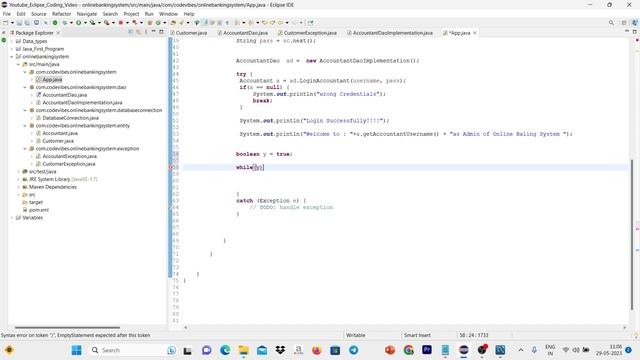Minimize the Package Explorer view
Viewport: 640px width, 360px height.
click(153, 32)
